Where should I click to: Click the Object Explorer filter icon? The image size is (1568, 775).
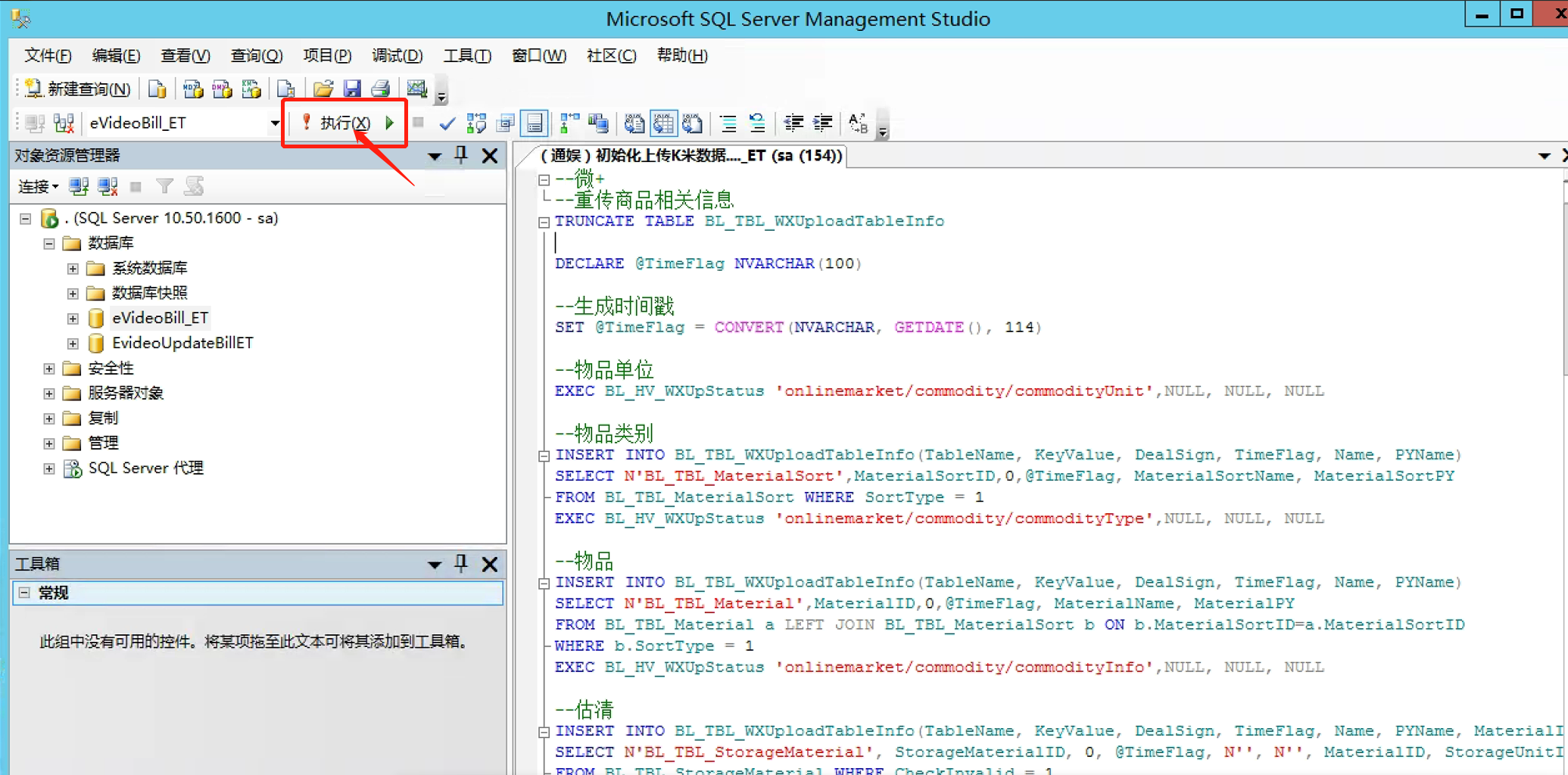tap(164, 186)
